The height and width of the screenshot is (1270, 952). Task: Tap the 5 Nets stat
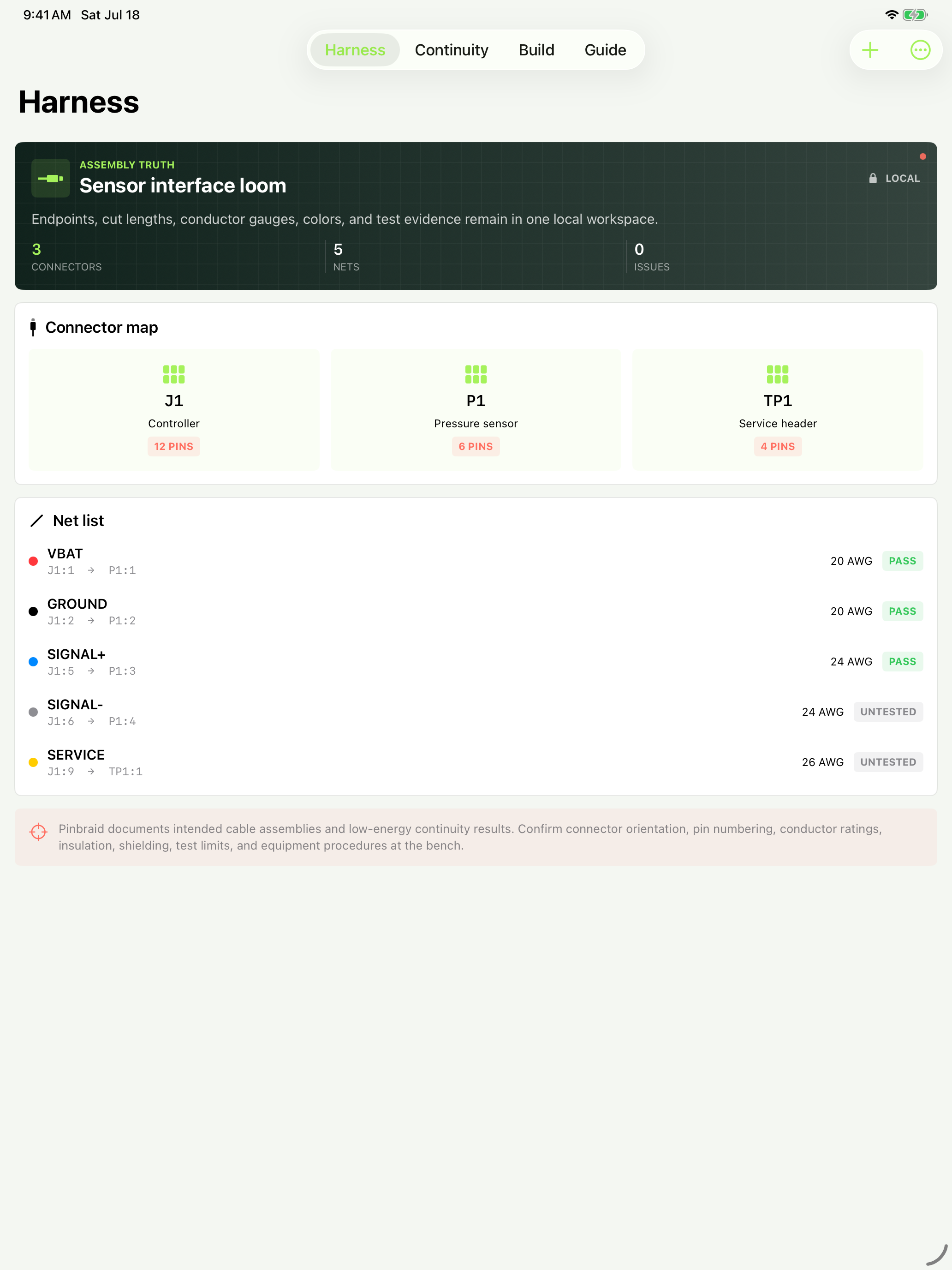[346, 256]
